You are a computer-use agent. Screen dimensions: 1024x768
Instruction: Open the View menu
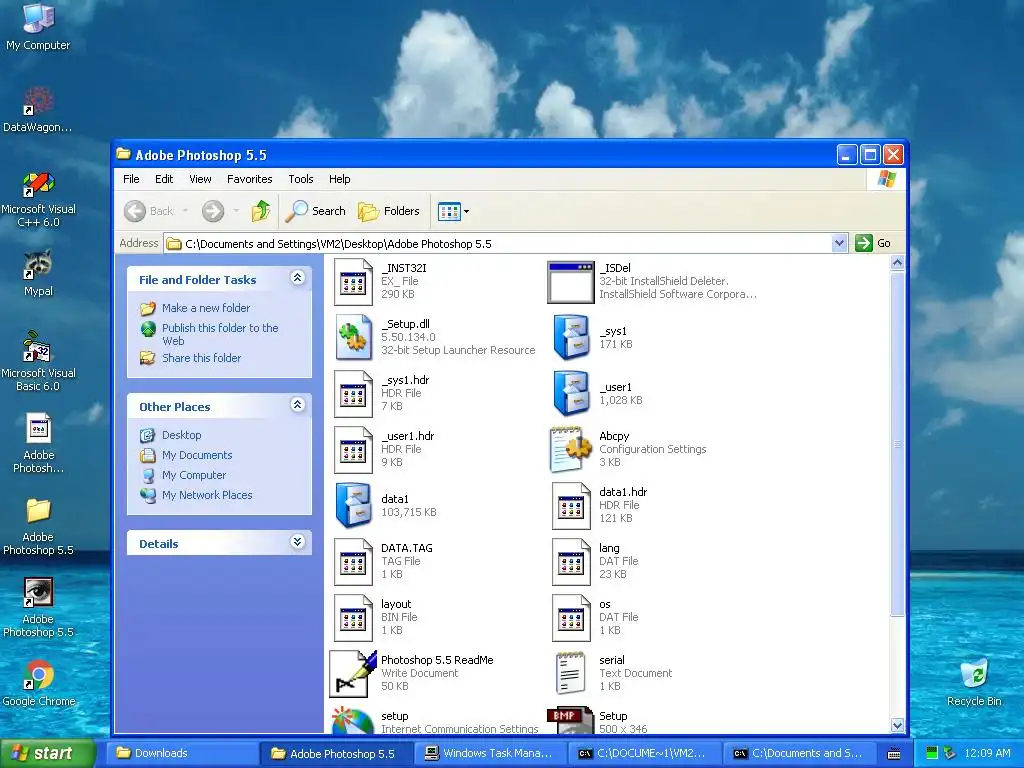point(200,179)
